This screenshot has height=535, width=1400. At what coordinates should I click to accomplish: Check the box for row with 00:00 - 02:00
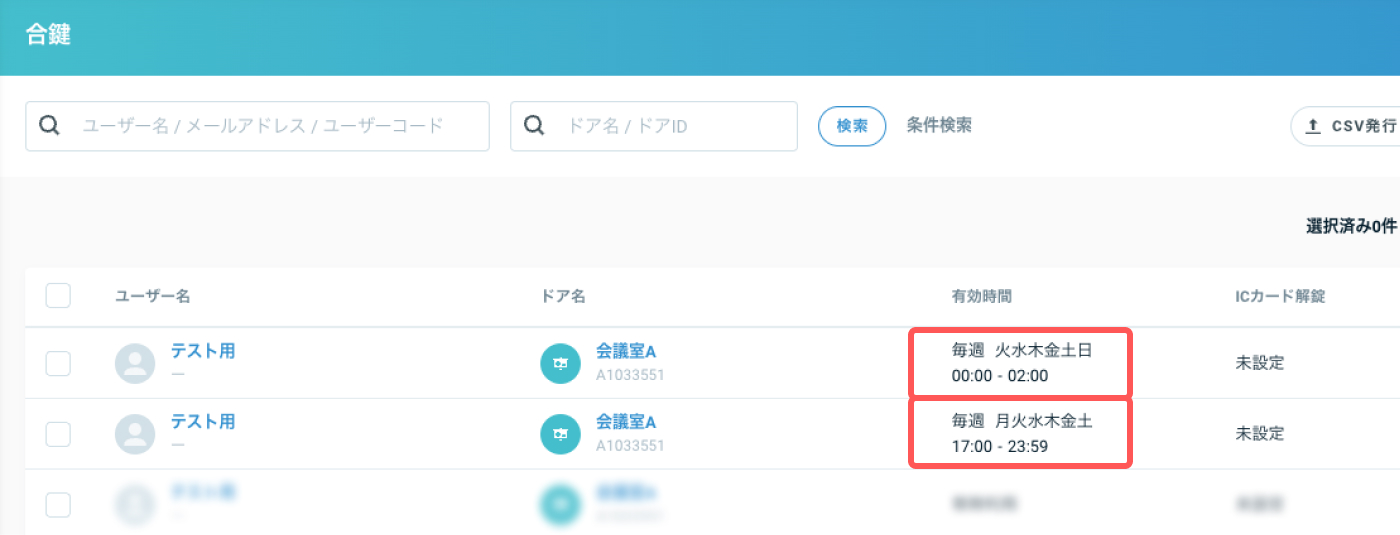tap(58, 363)
